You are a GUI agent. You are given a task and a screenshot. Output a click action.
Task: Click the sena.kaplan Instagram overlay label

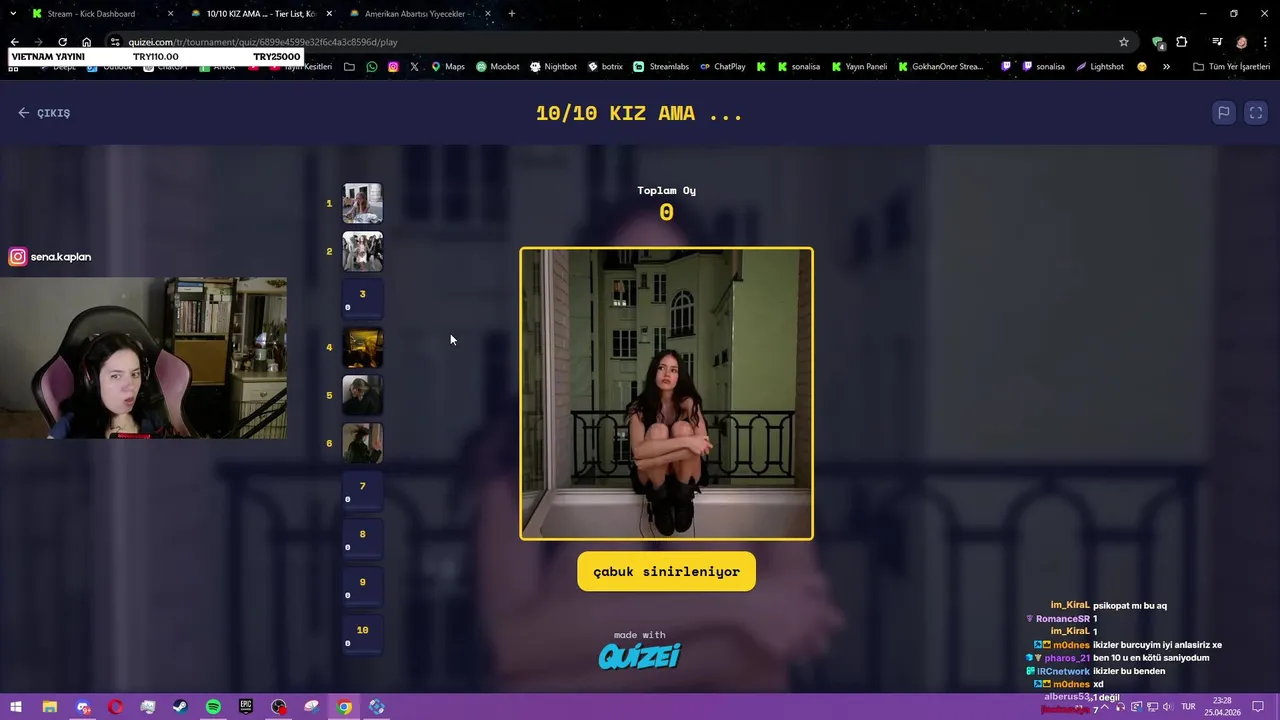[x=50, y=257]
